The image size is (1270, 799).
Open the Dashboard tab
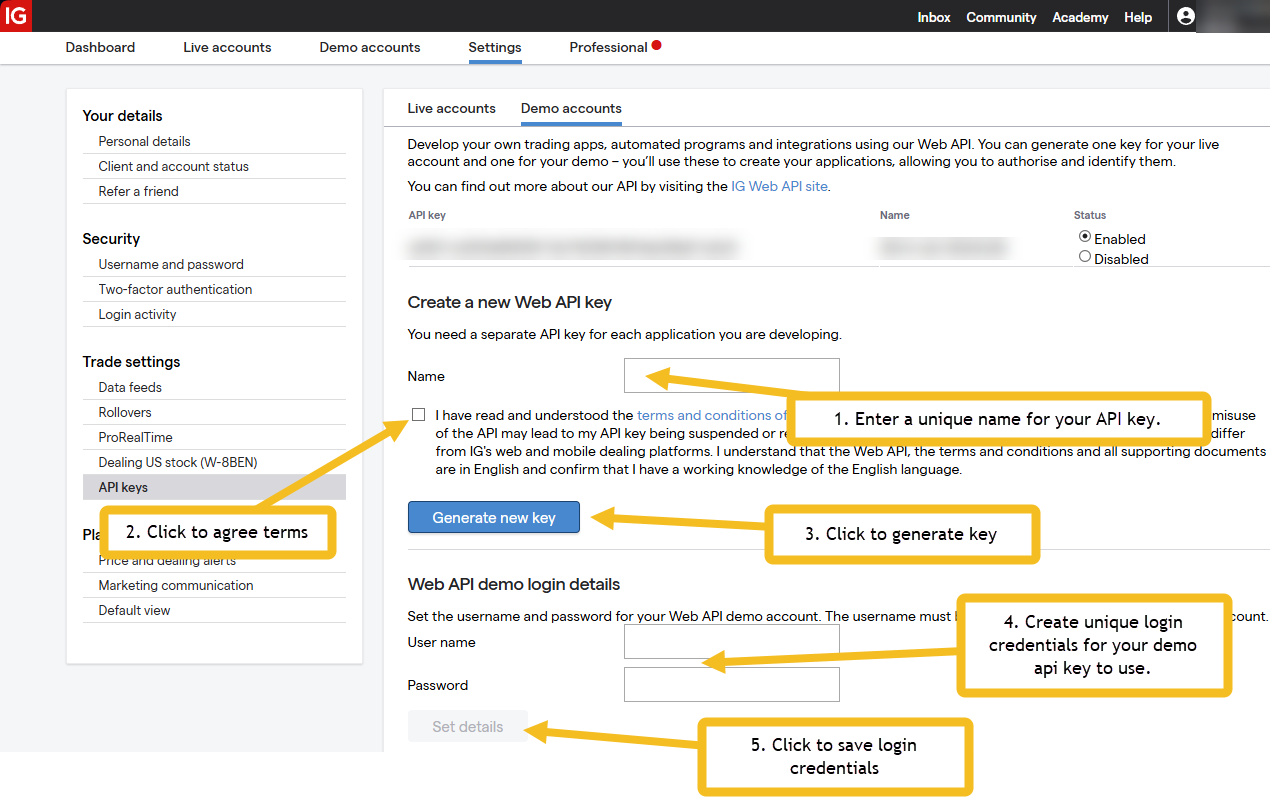[x=100, y=47]
